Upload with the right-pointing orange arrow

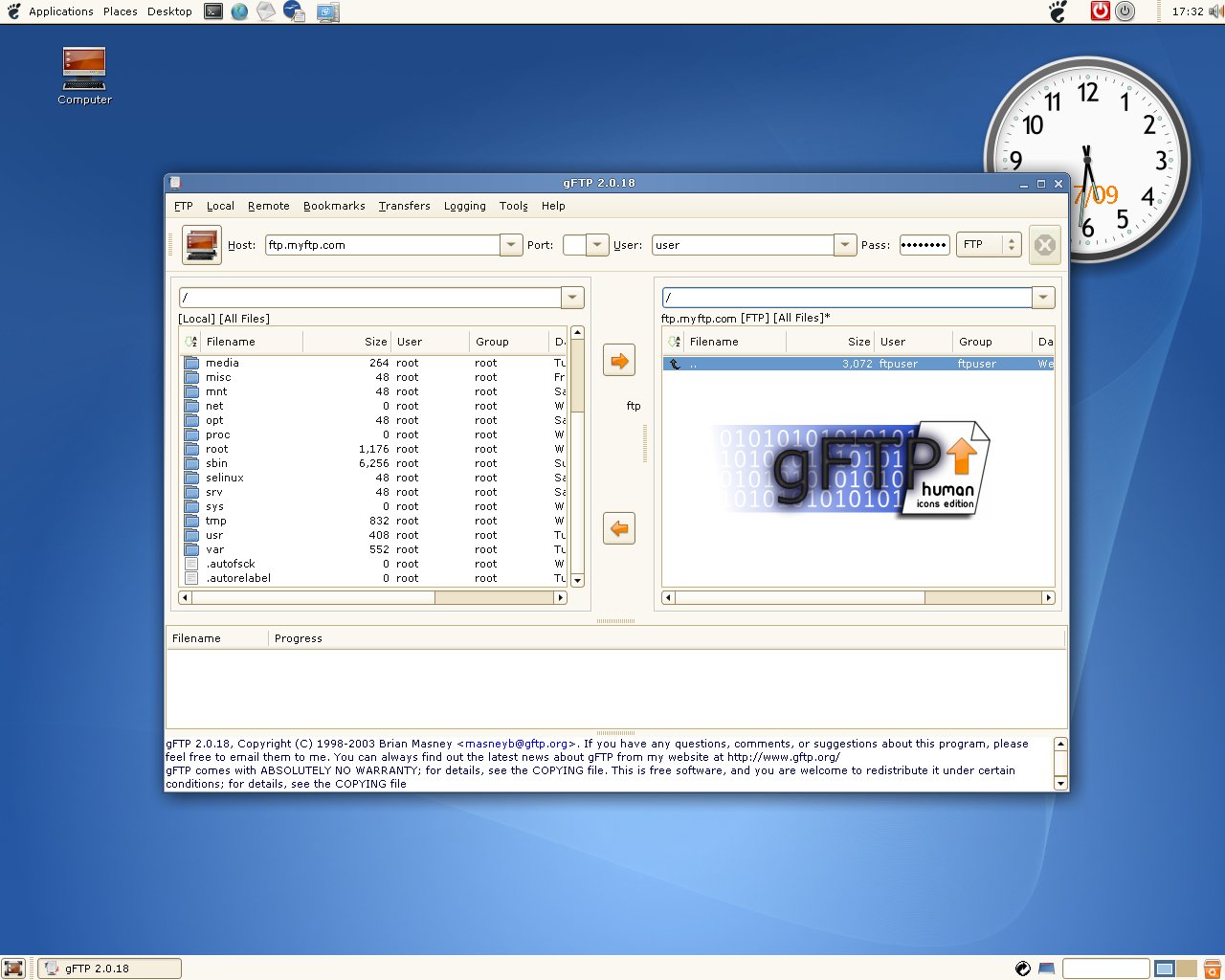point(619,361)
